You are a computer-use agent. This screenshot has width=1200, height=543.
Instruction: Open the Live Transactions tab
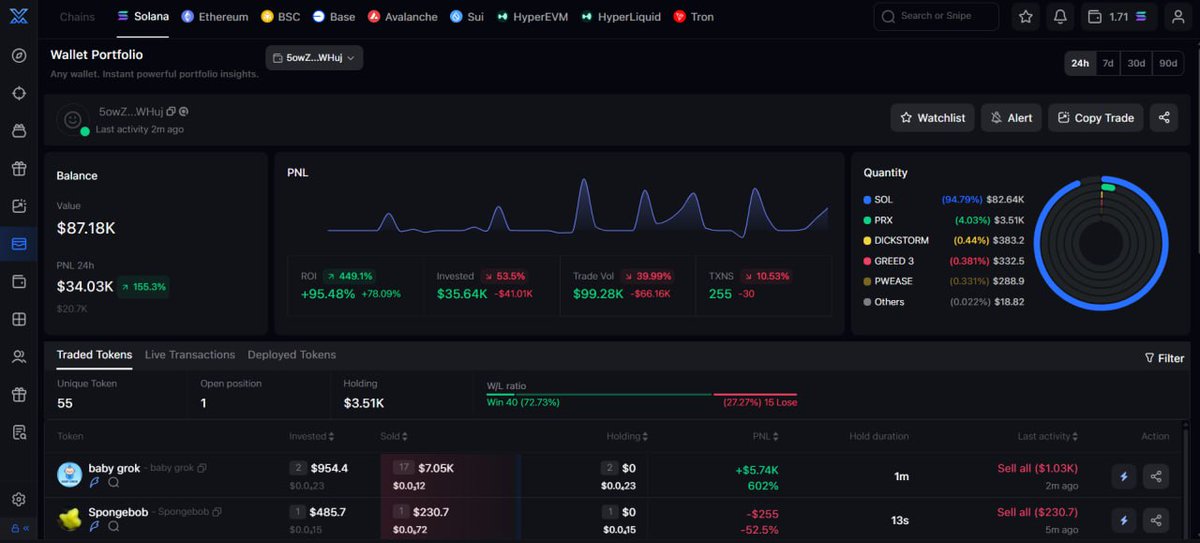pyautogui.click(x=190, y=355)
